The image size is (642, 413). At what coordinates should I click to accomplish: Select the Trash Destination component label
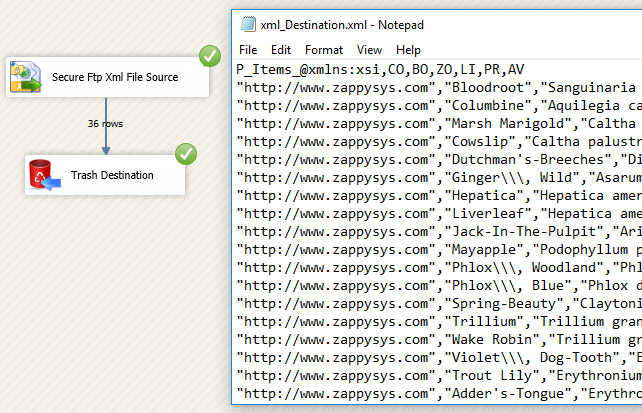point(112,175)
